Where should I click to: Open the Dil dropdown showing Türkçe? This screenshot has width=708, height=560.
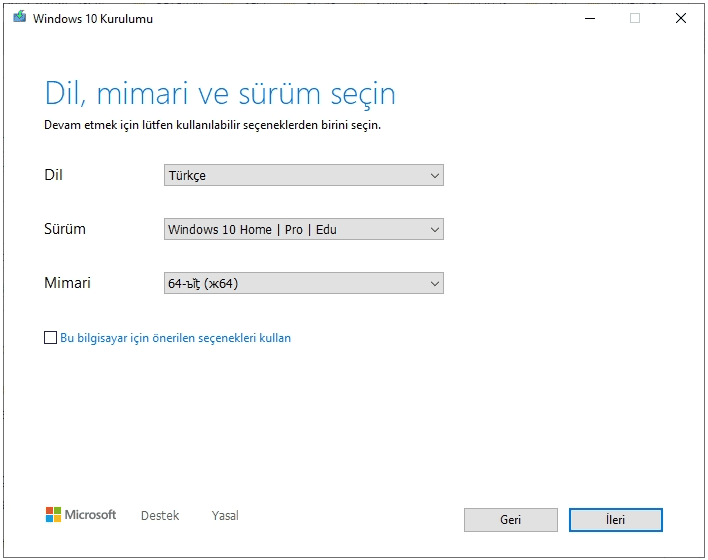click(303, 175)
